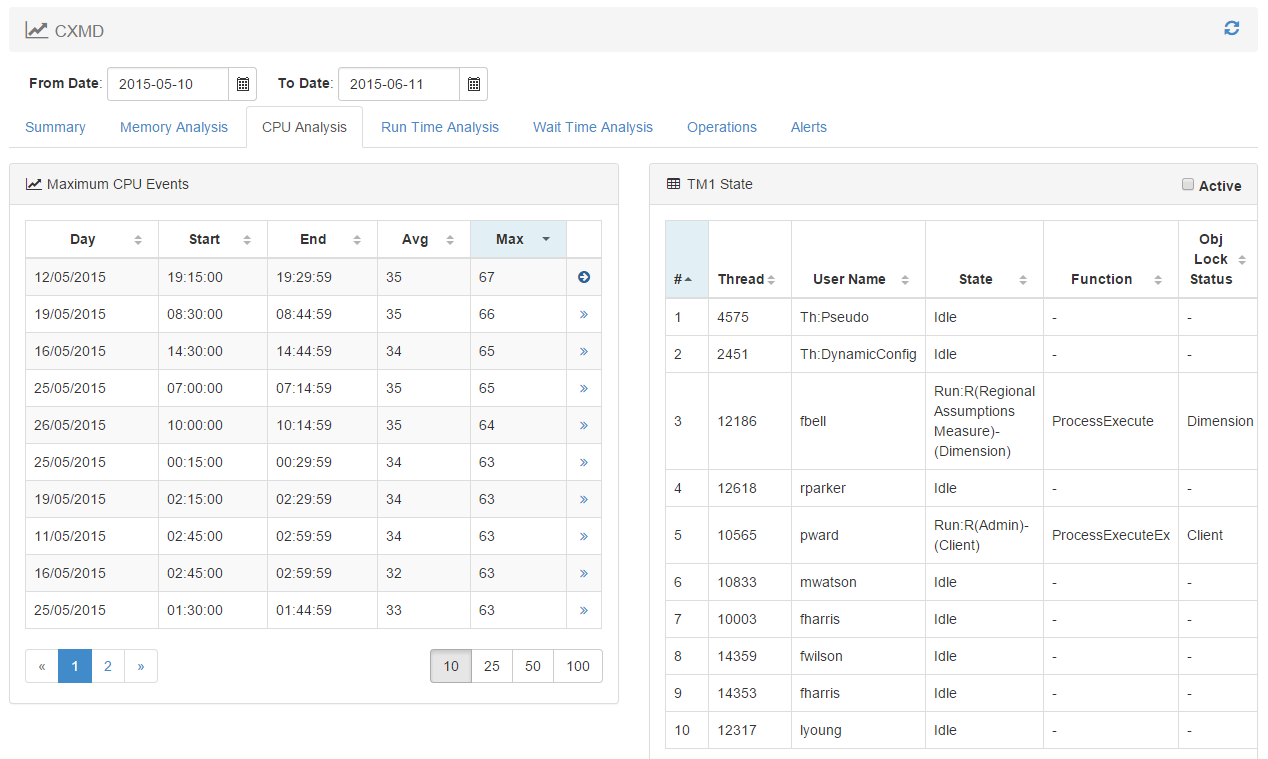This screenshot has height=759, width=1268.
Task: Select page 1 in pagination
Action: (75, 666)
